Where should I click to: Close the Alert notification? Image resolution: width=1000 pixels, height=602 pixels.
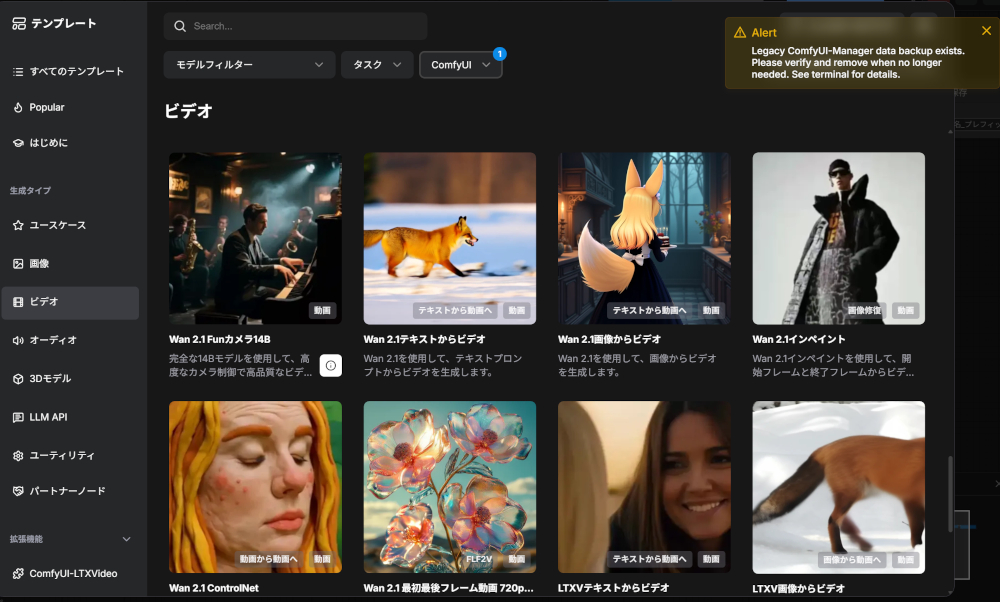point(986,31)
